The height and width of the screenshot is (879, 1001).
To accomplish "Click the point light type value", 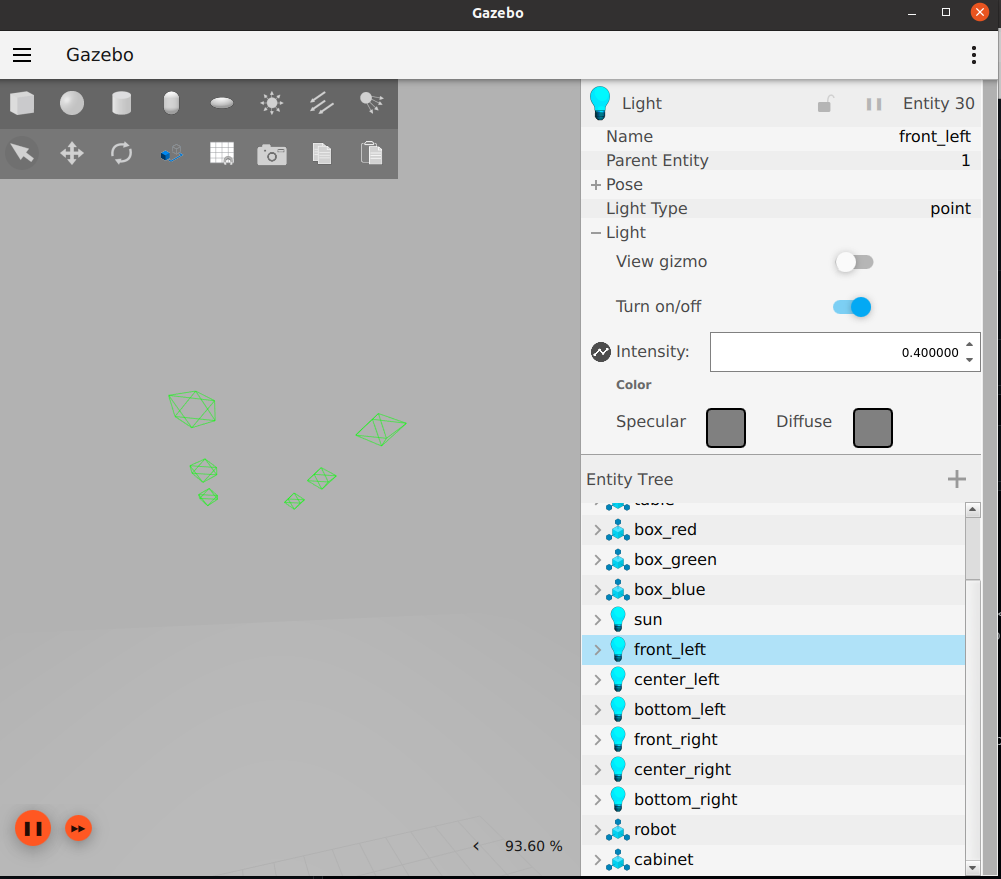I will coord(950,209).
